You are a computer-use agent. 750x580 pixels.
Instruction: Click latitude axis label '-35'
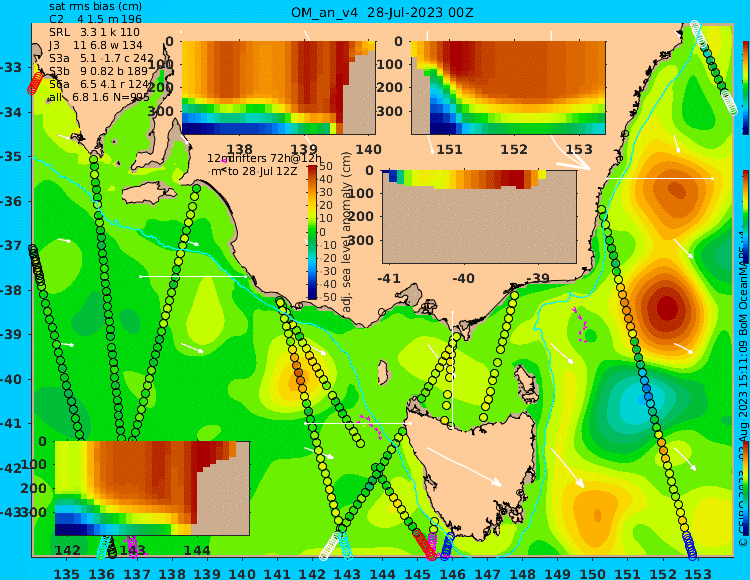pyautogui.click(x=11, y=157)
